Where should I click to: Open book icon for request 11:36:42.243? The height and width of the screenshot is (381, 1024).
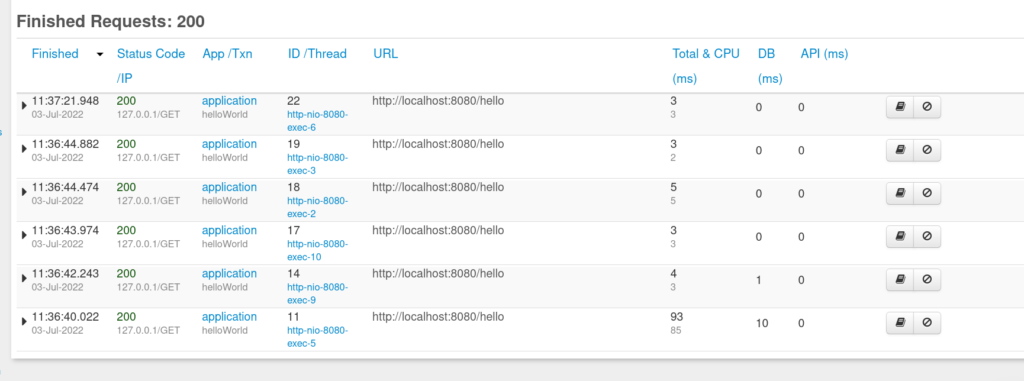(900, 280)
